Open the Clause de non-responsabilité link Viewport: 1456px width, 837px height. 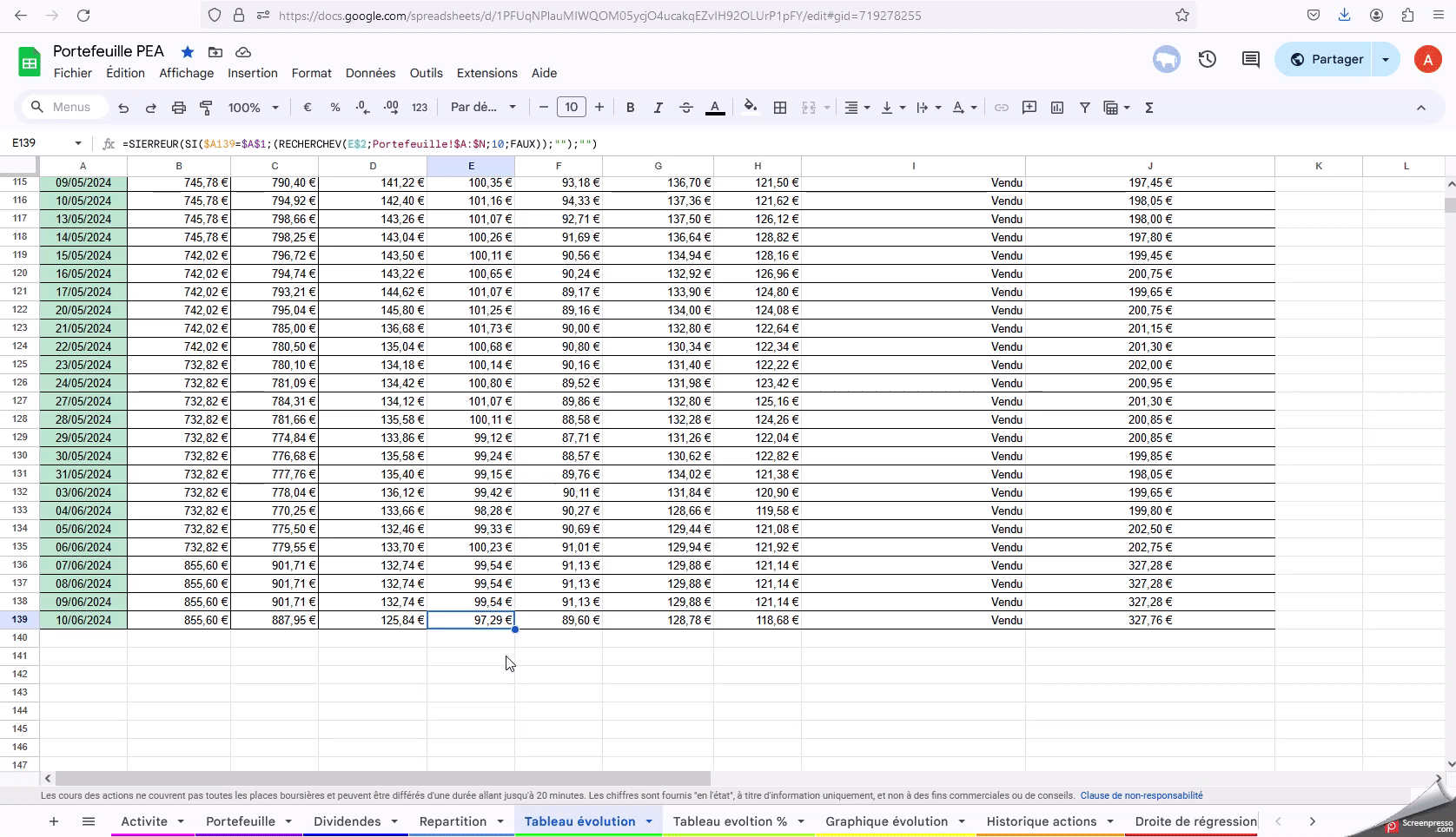1142,795
